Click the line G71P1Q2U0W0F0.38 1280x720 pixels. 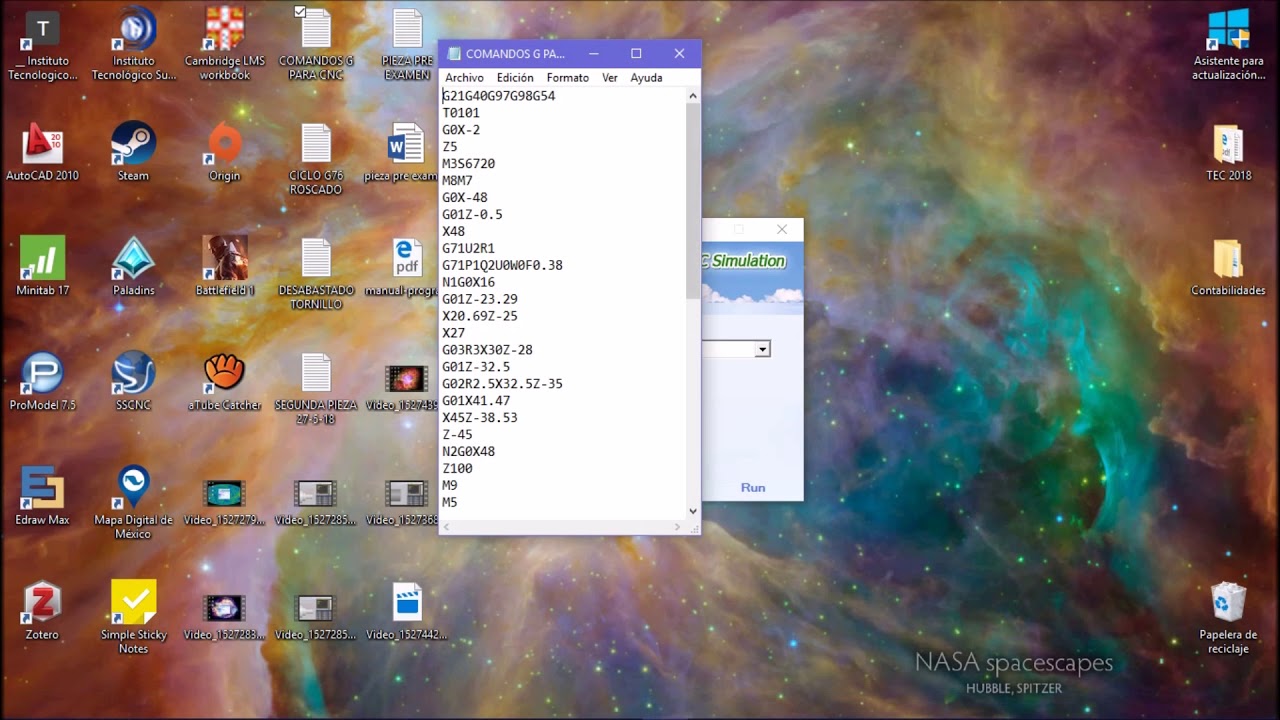[x=502, y=265]
